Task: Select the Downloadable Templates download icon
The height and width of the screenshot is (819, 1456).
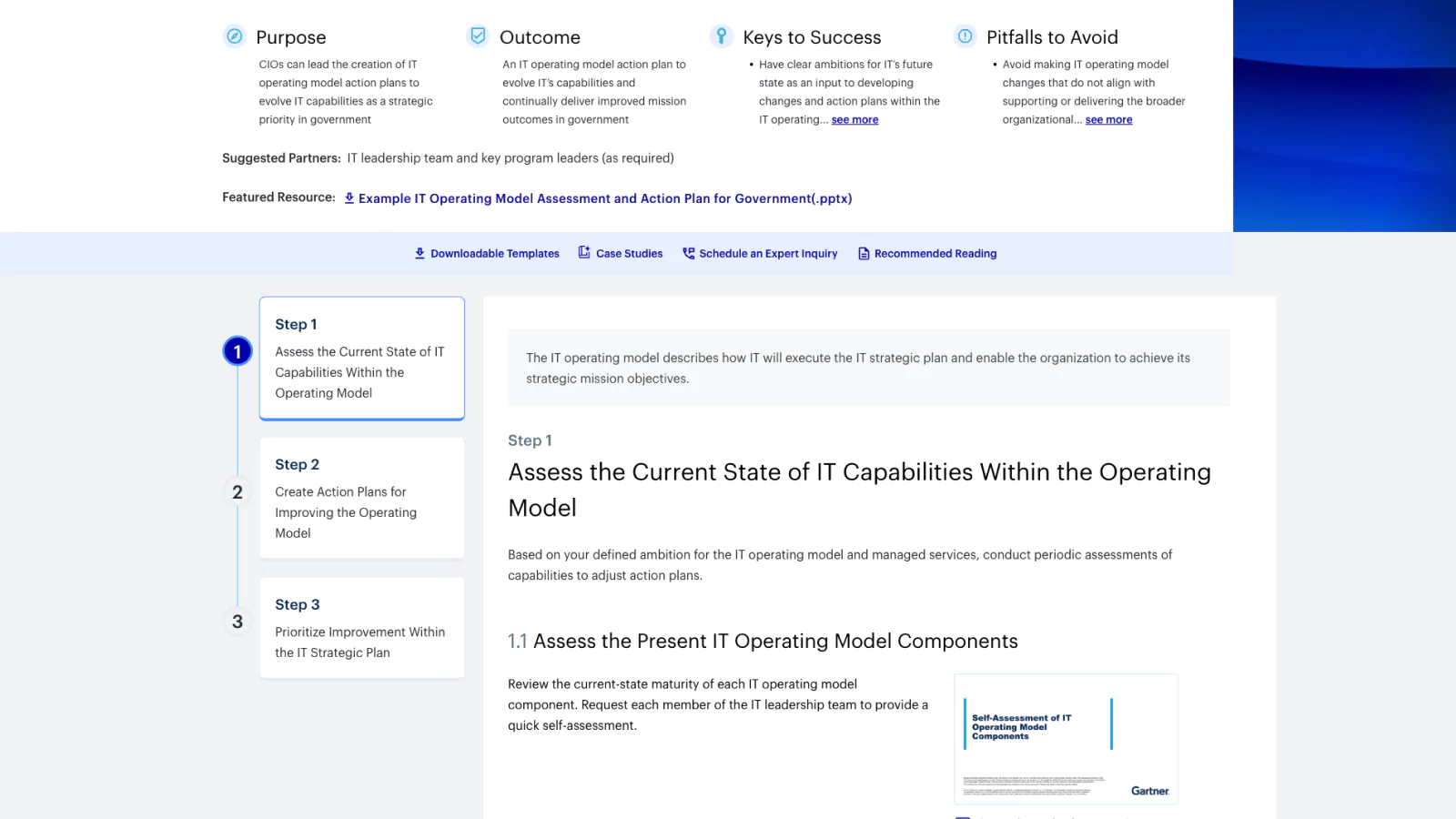Action: (x=420, y=253)
